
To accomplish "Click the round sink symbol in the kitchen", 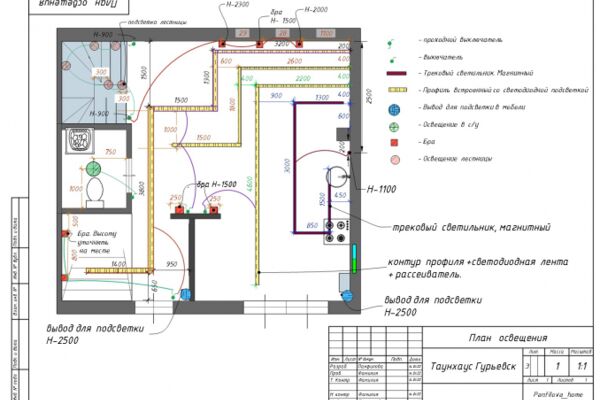I will 337,177.
